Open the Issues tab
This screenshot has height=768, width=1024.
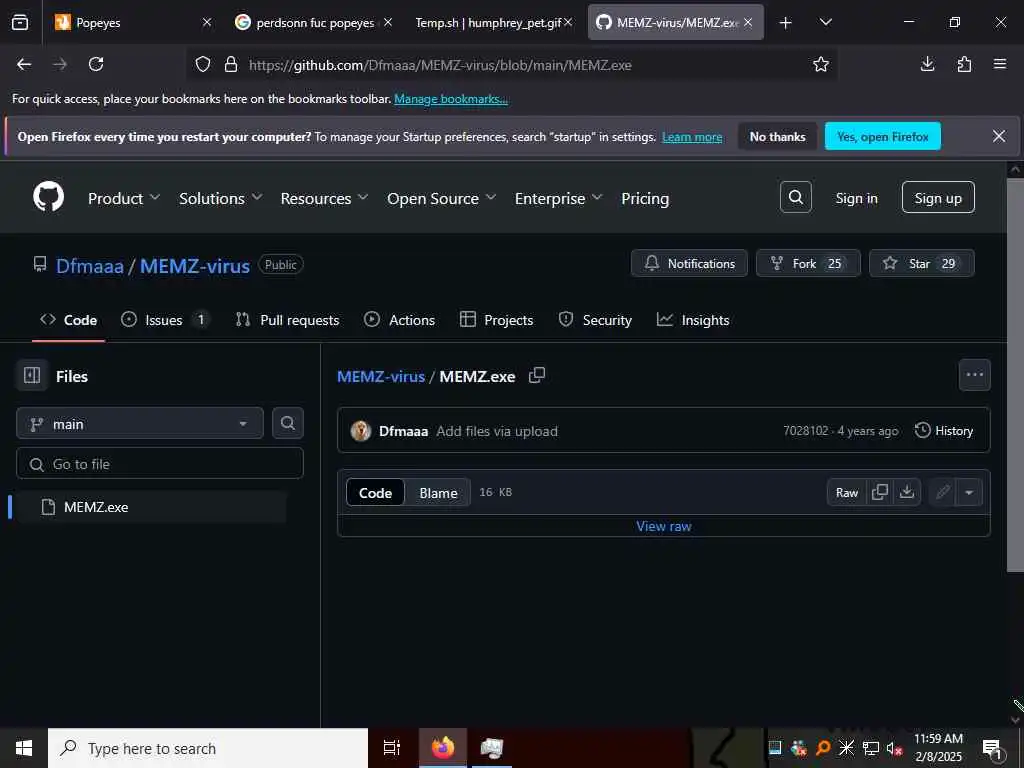[165, 320]
